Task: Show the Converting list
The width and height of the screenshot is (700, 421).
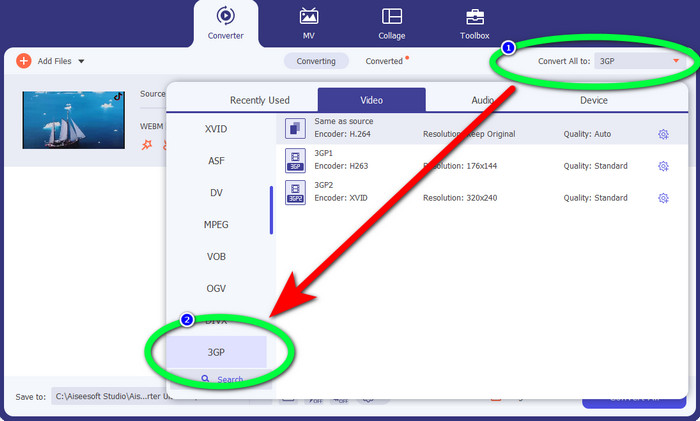Action: pyautogui.click(x=316, y=61)
